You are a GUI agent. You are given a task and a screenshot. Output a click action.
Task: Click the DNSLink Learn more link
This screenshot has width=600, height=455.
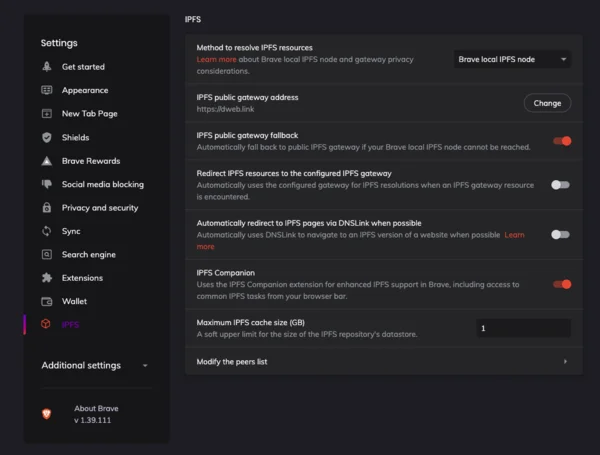point(514,235)
